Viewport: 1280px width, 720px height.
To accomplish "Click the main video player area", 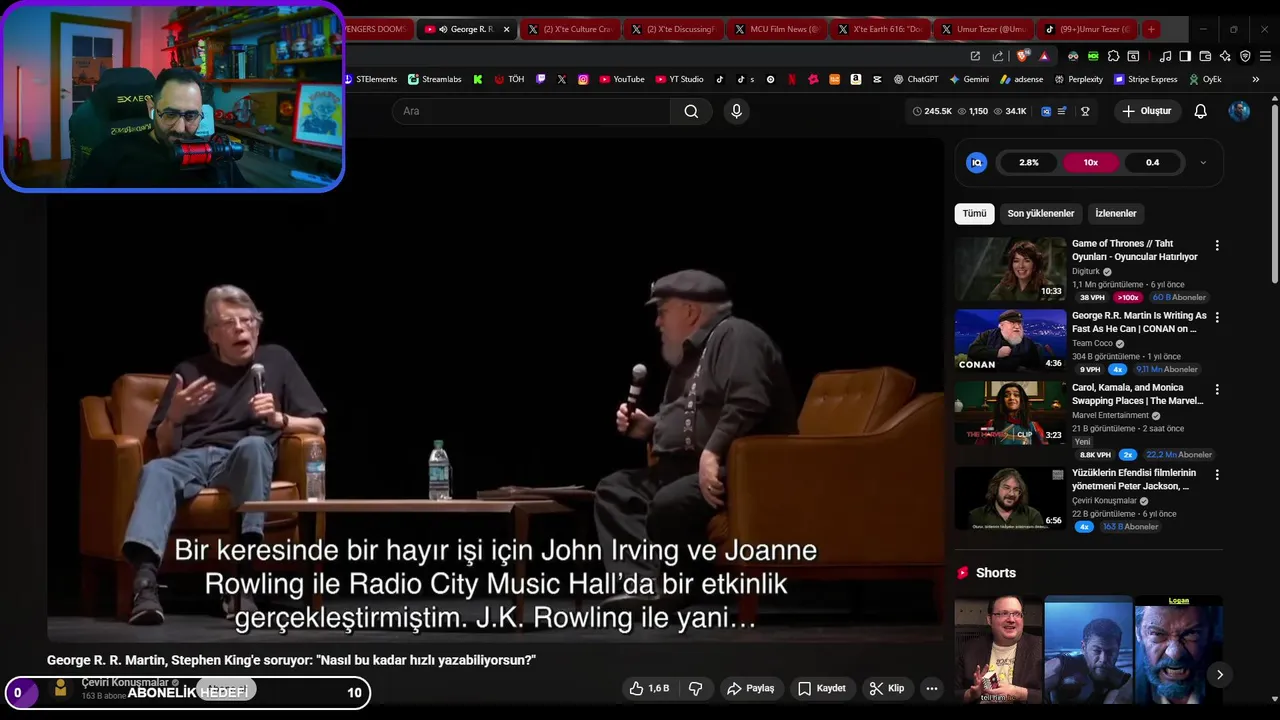I will [495, 390].
